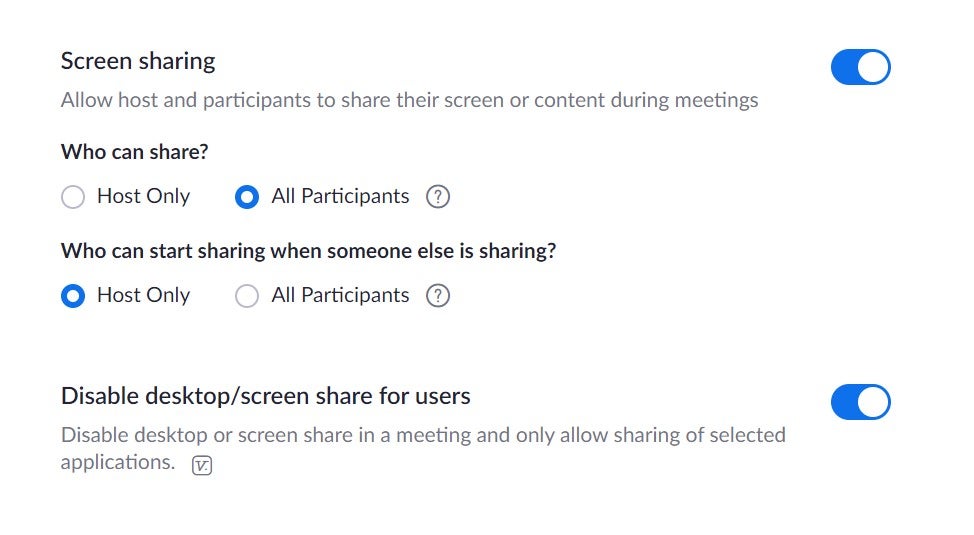Click help icon for start-sharing All Participants option
Screen dimensions: 974x535
[x=438, y=296]
